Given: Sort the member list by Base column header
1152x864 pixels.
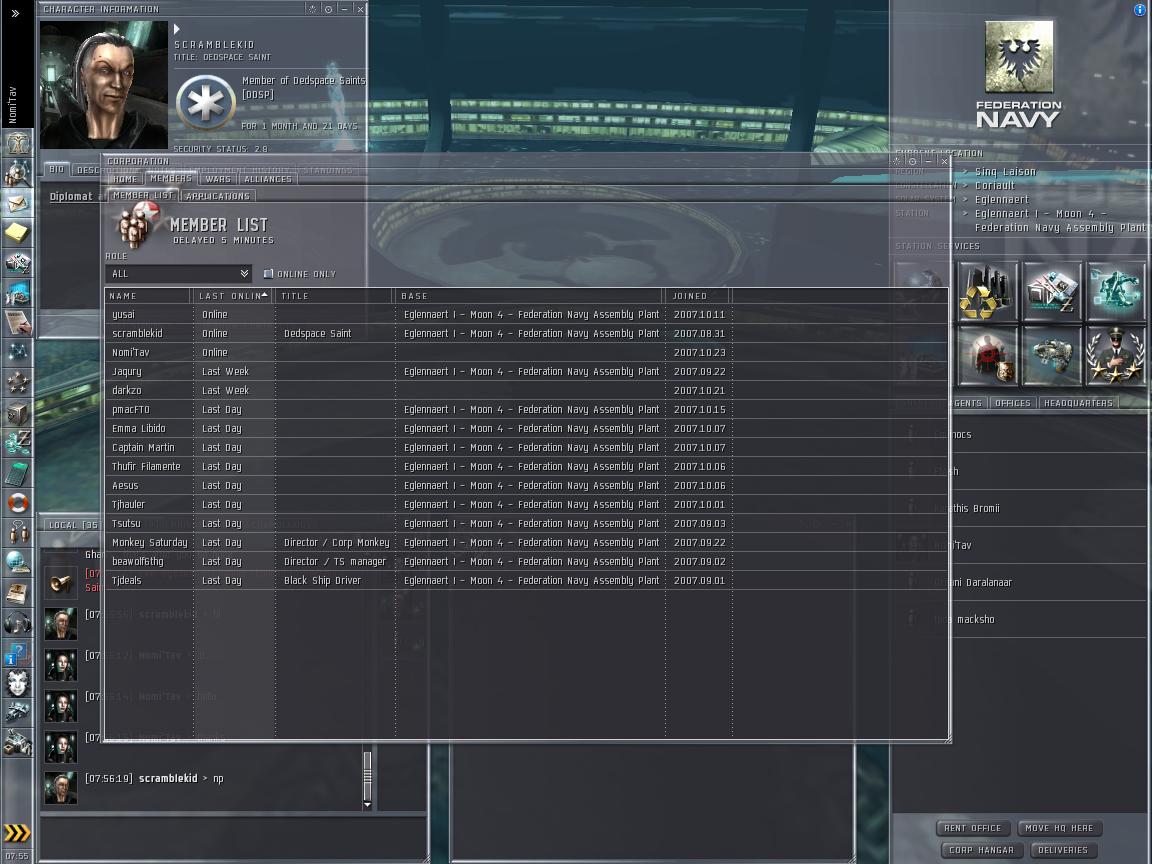Looking at the screenshot, I should pos(530,295).
